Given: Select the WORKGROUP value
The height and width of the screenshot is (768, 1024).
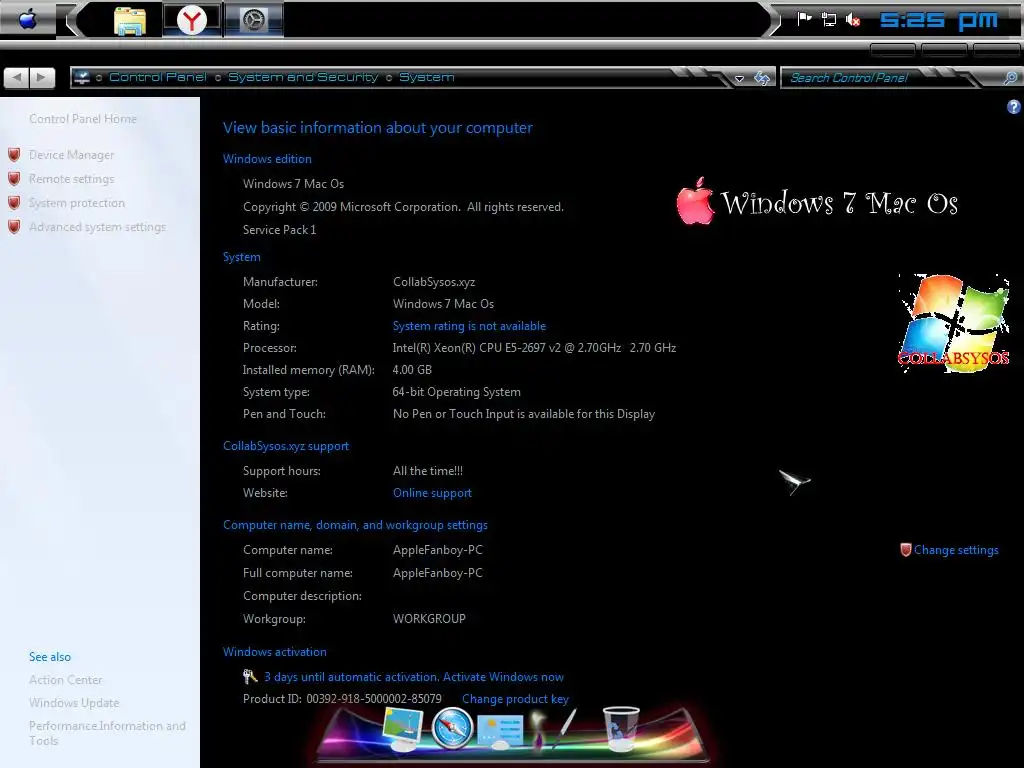Looking at the screenshot, I should 429,619.
